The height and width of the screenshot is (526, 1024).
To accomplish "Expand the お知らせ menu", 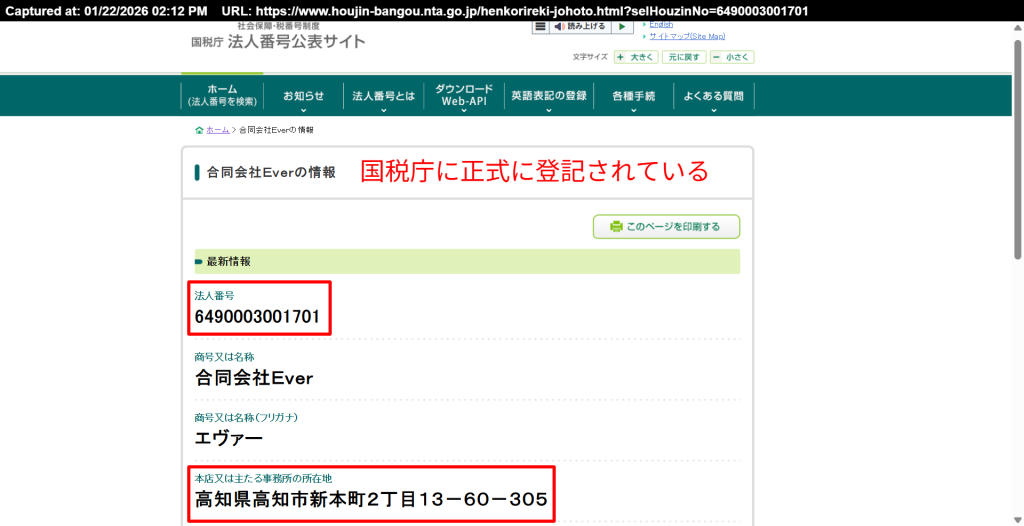I will point(303,95).
